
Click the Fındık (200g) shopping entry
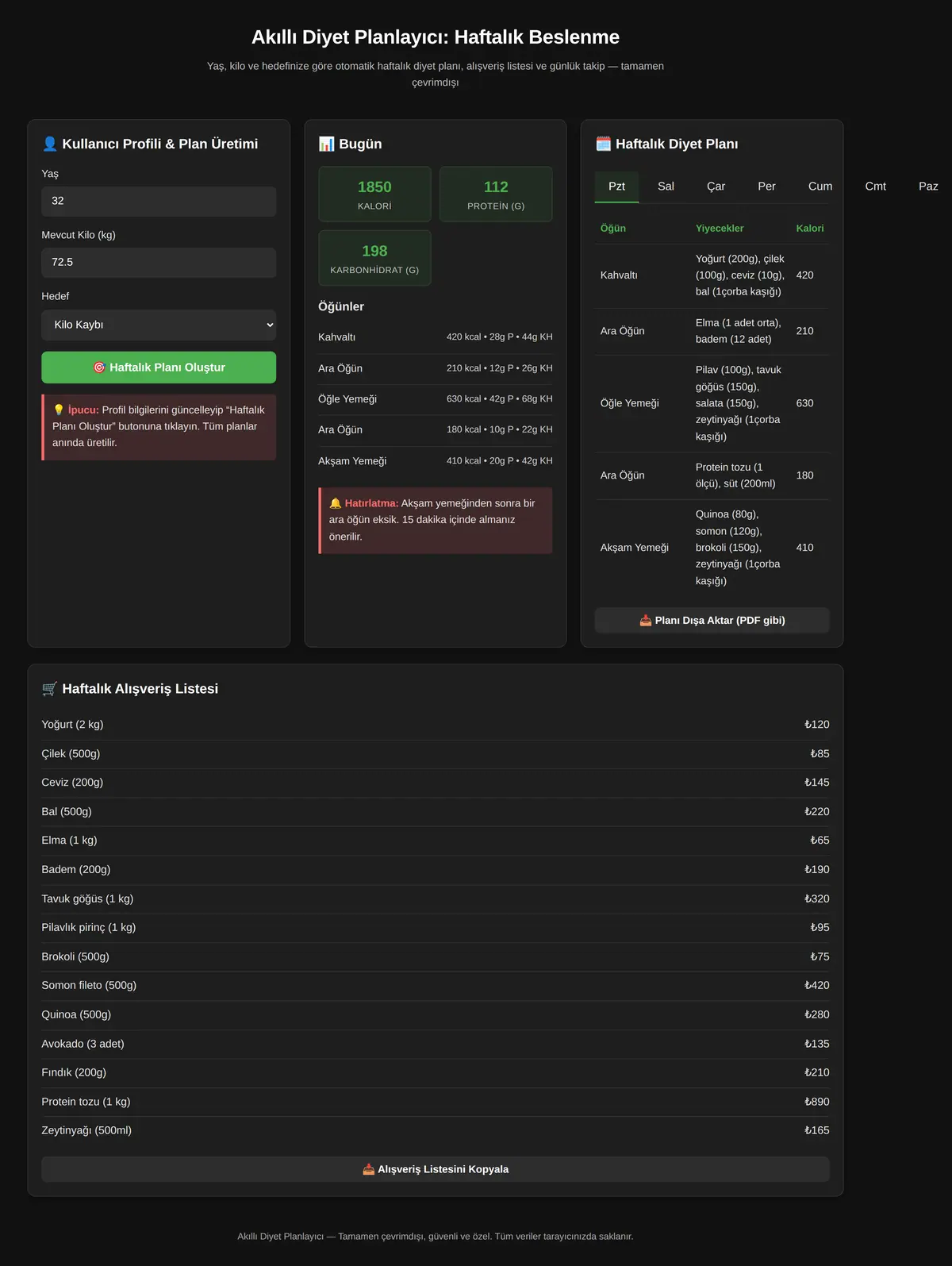point(436,1072)
